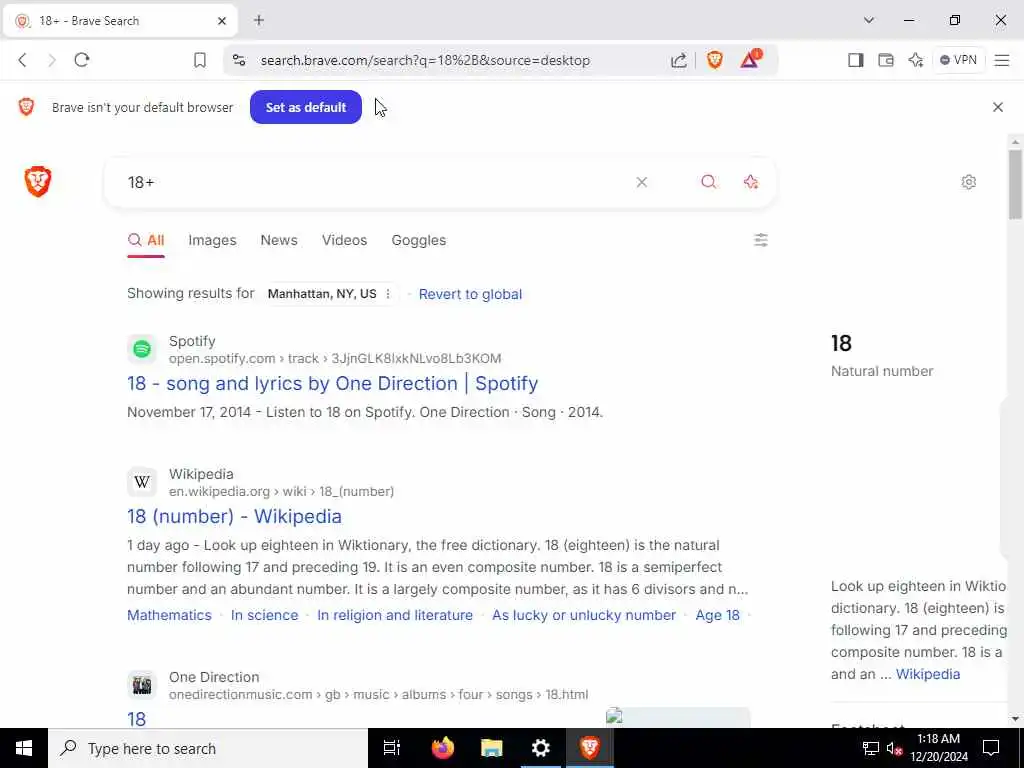Click the Wikipedia W favicon
The height and width of the screenshot is (768, 1024).
(x=142, y=482)
